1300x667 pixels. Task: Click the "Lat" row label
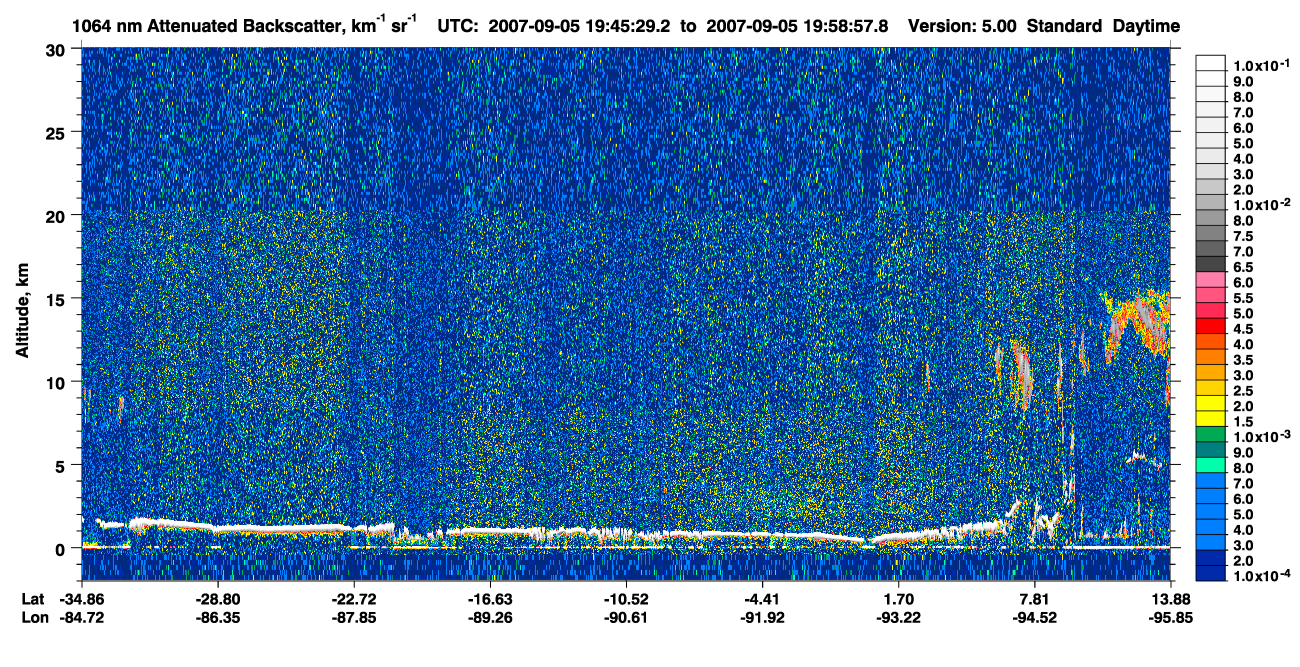(33, 599)
